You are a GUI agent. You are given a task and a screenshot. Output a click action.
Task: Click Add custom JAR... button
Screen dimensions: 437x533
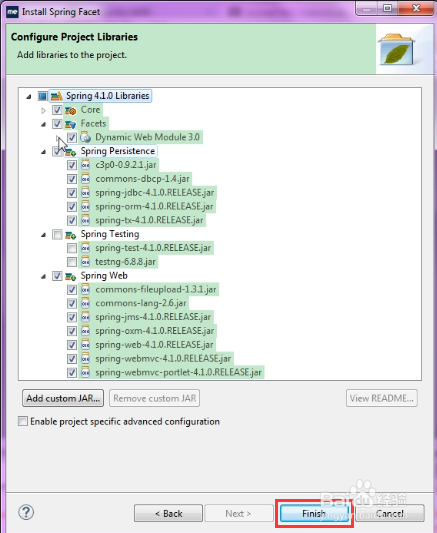63,398
